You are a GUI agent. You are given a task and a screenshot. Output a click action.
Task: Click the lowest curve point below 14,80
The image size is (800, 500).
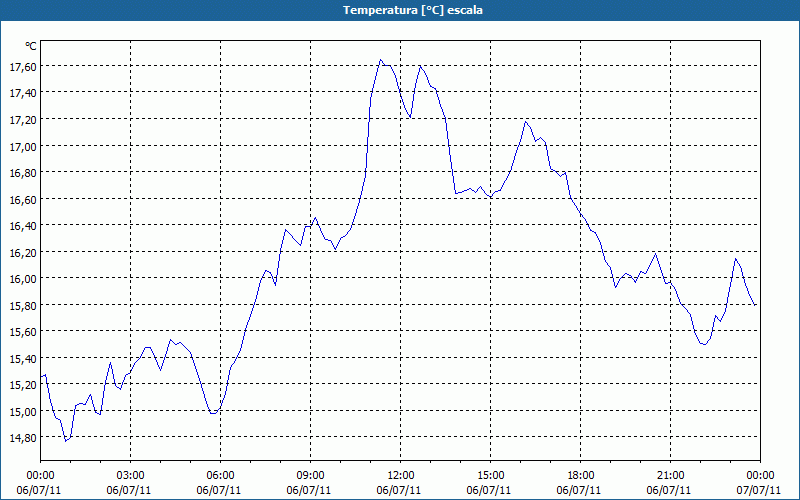(x=66, y=441)
